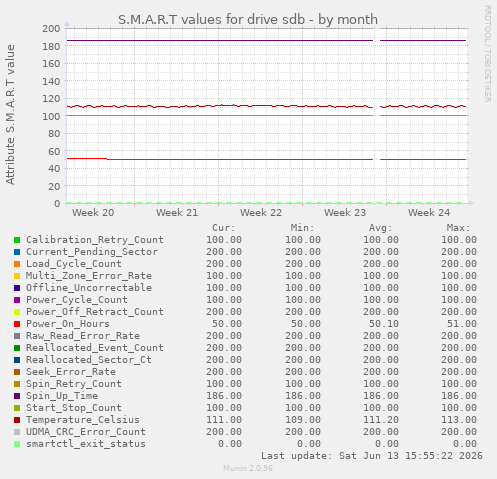Viewport: 497px width, 479px height.
Task: Select the UDMA_CRC_Error_Count legend label
Action: [86, 432]
